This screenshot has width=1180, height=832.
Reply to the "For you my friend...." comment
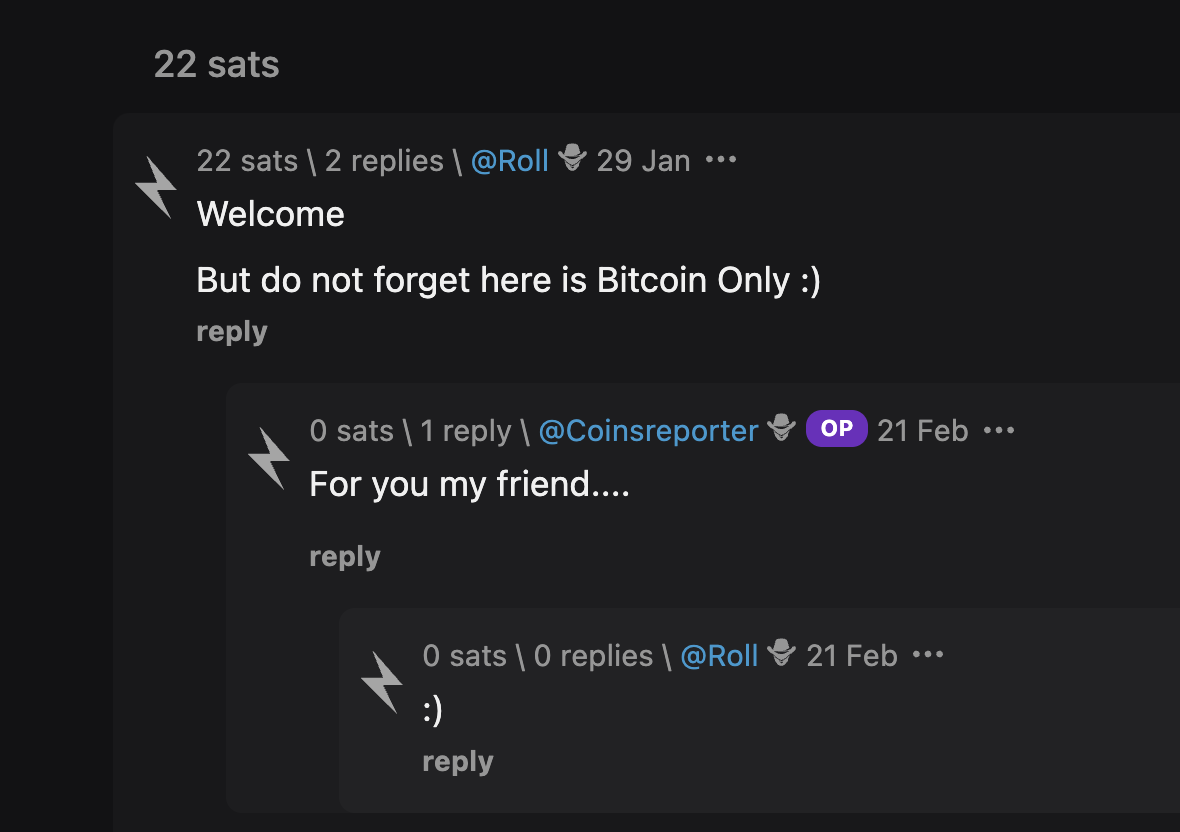point(345,557)
